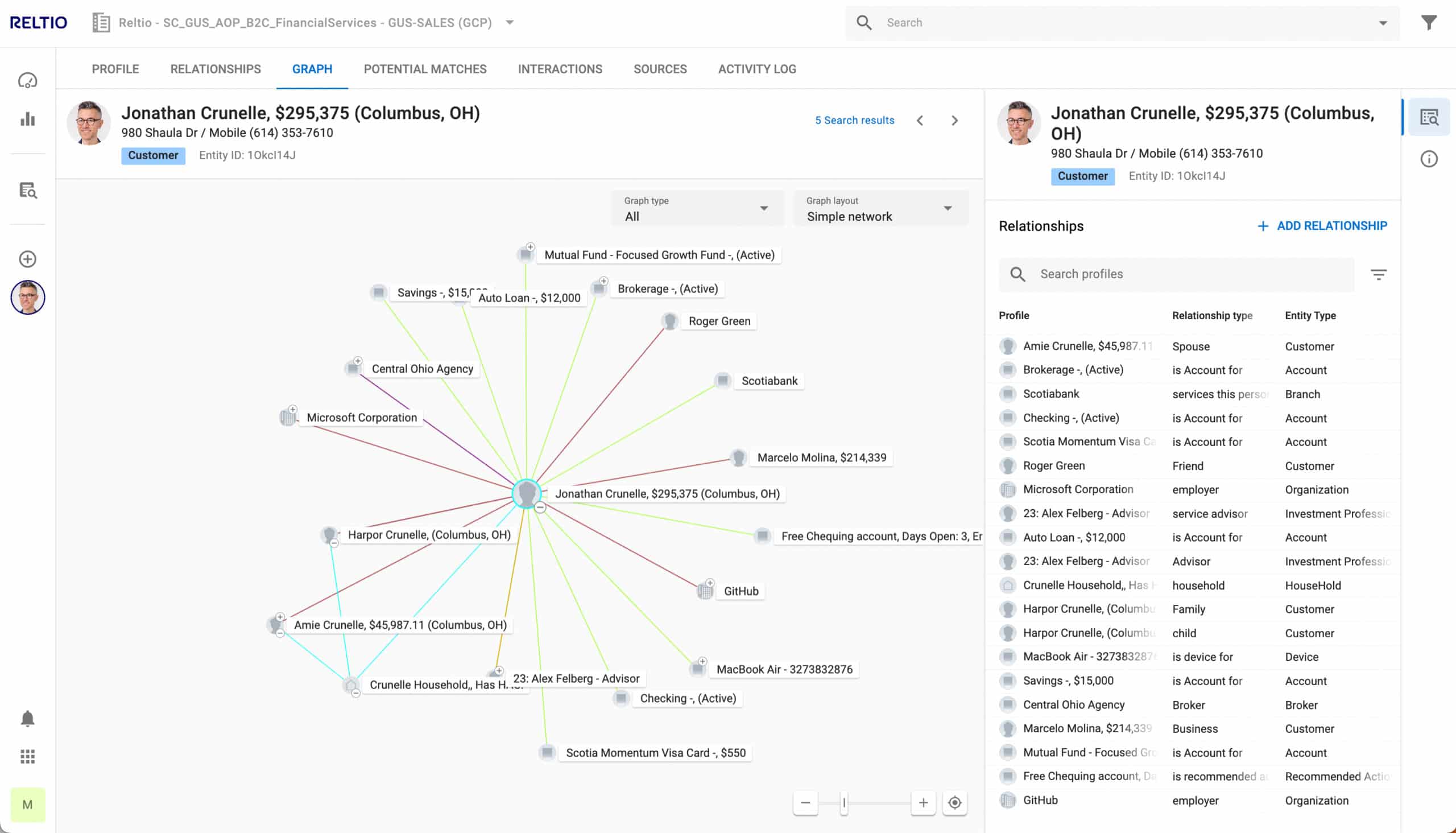Click Add Relationship button
The height and width of the screenshot is (833, 1456).
click(x=1322, y=226)
